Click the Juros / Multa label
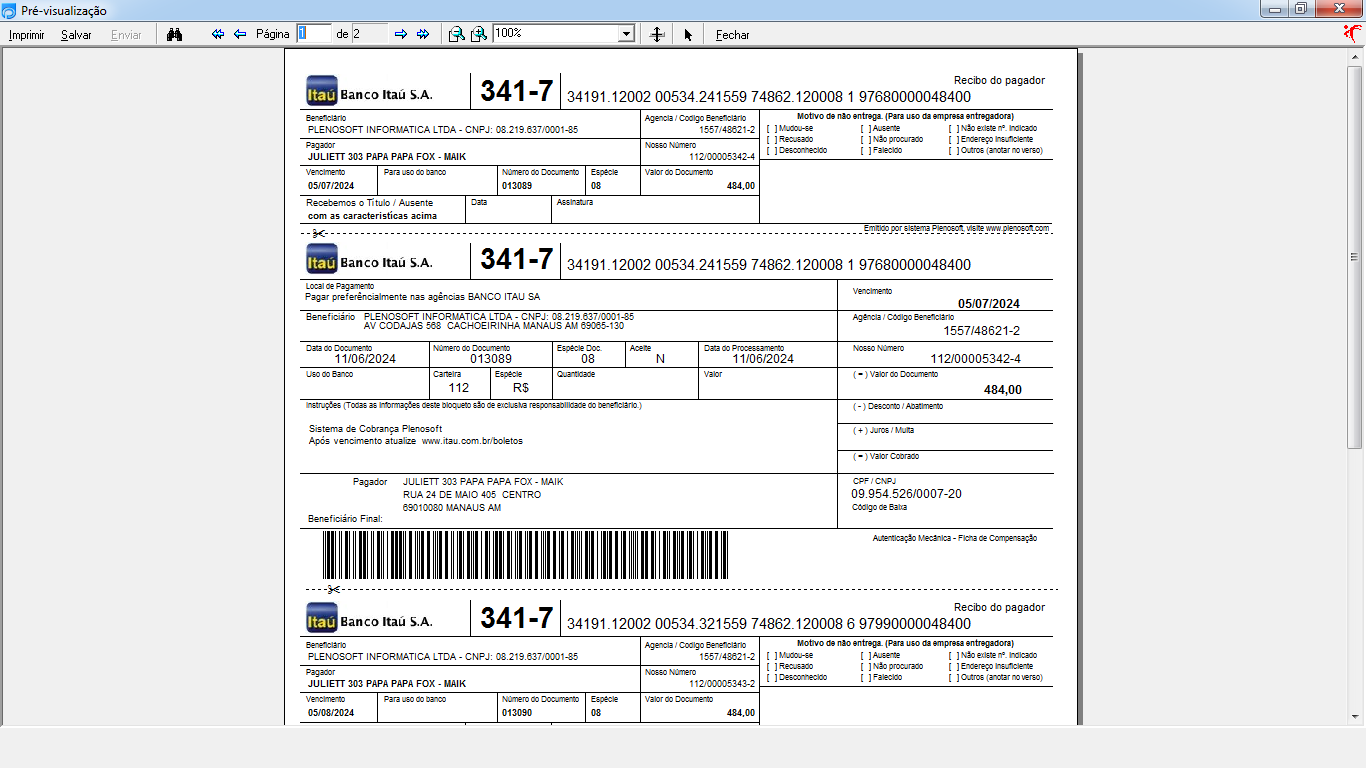 [883, 430]
